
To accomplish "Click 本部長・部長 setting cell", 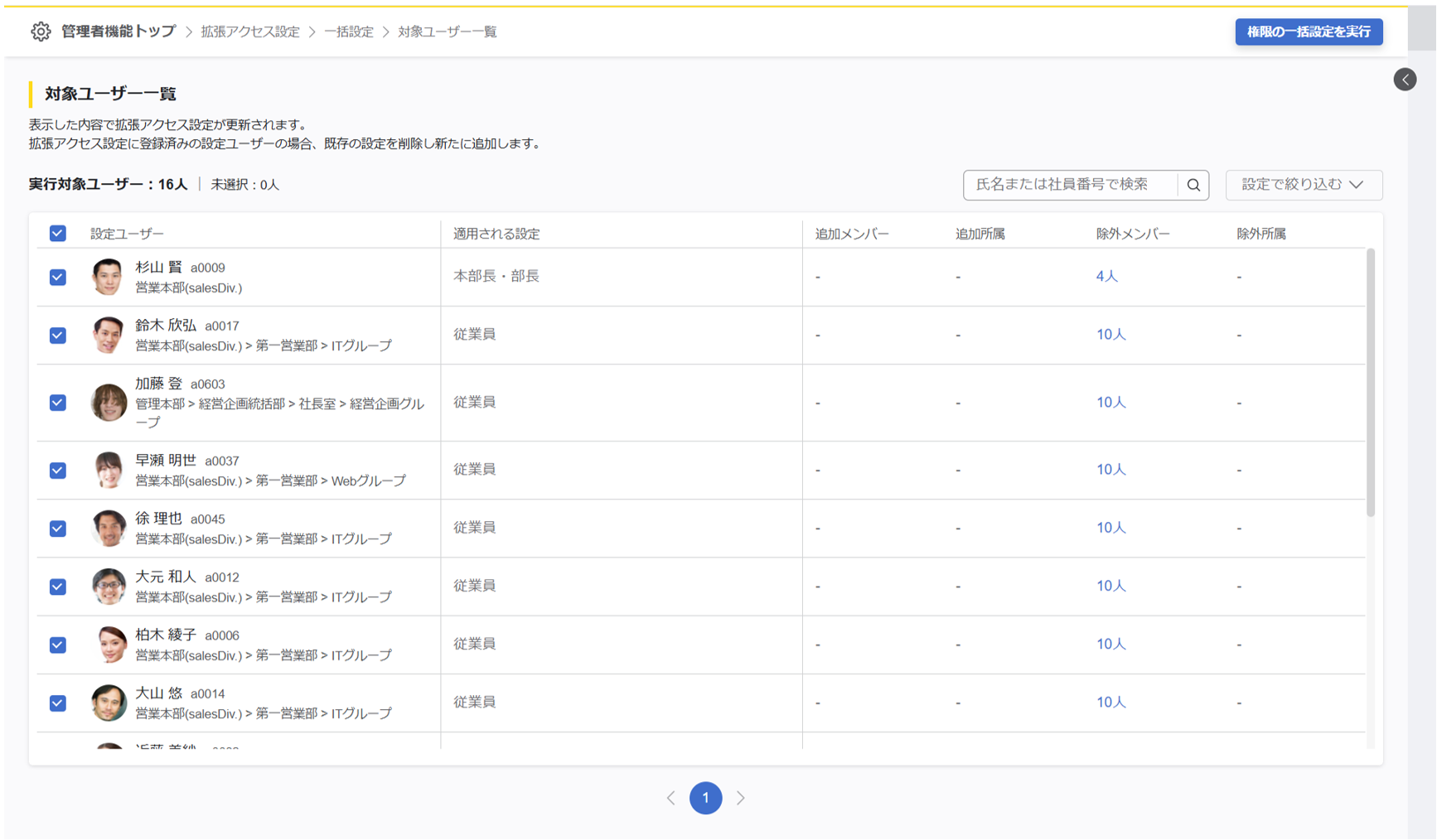I will (496, 276).
